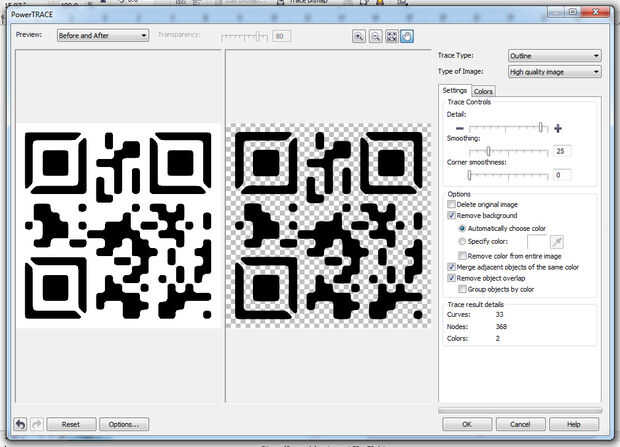Toggle Delete original image checkbox
The width and height of the screenshot is (620, 447).
pos(451,205)
